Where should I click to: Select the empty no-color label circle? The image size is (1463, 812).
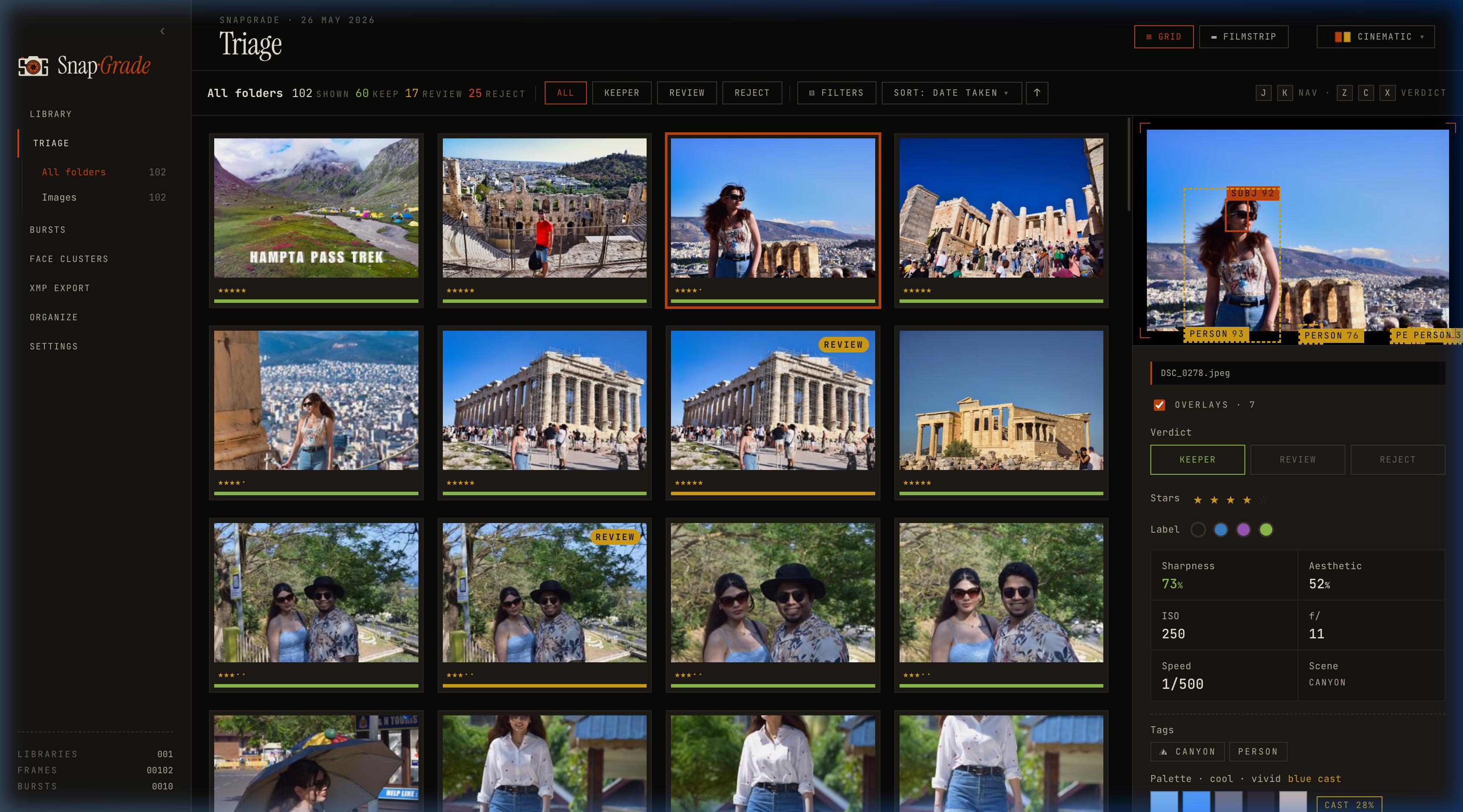tap(1198, 530)
